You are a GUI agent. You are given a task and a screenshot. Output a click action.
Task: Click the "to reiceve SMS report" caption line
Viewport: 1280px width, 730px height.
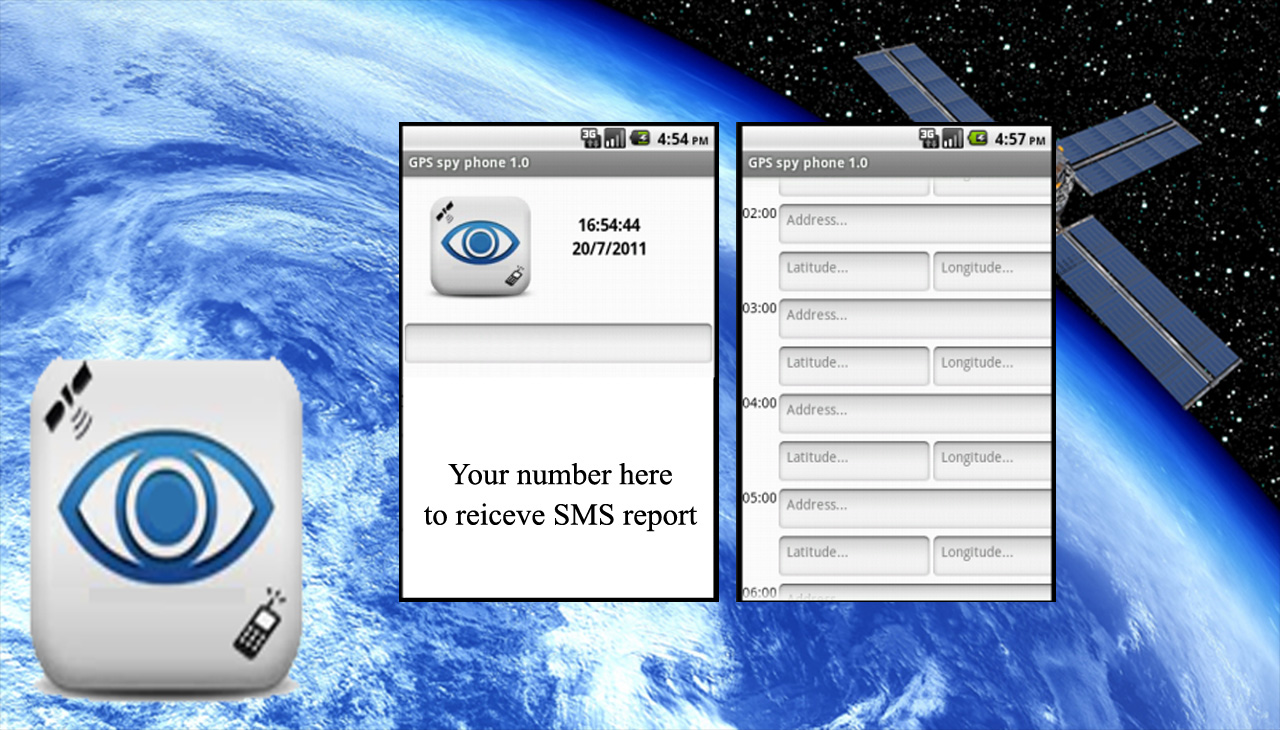[560, 516]
